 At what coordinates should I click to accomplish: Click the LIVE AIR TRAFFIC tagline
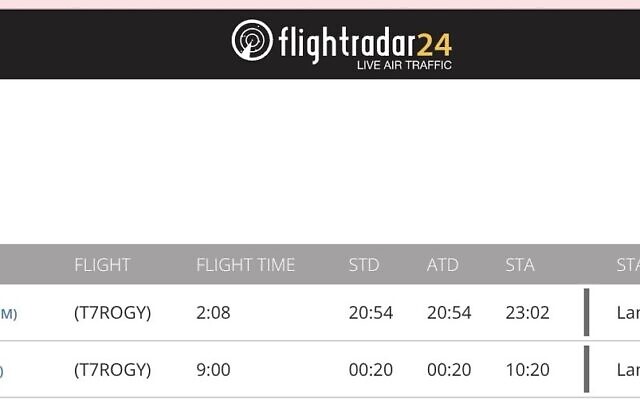point(404,65)
